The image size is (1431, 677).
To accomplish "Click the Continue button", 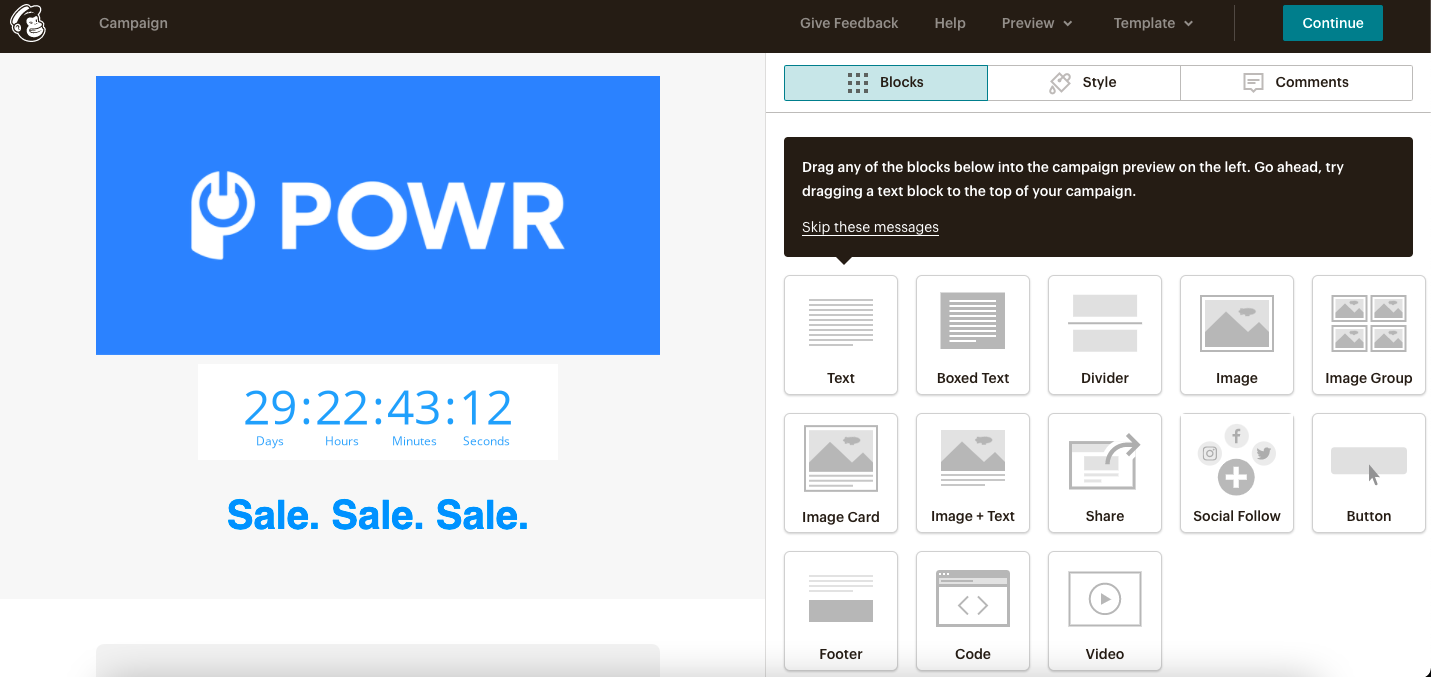I will (1333, 23).
